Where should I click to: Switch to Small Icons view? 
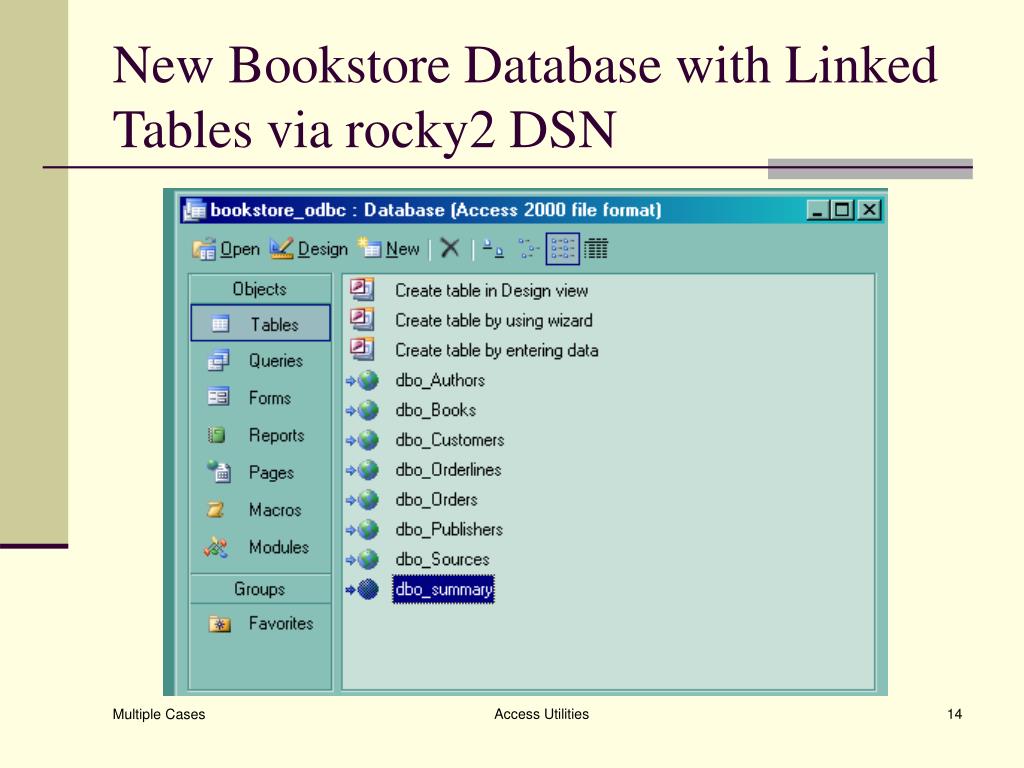point(528,248)
